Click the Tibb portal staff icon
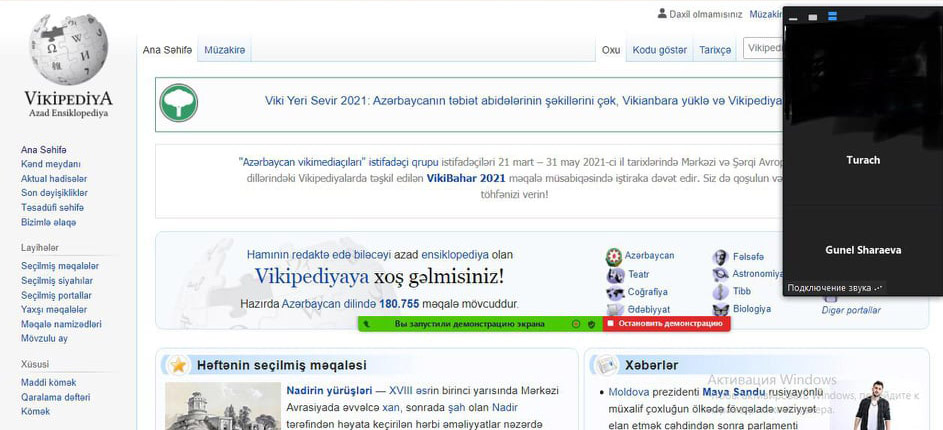Viewport: 943px width, 430px height. (720, 292)
